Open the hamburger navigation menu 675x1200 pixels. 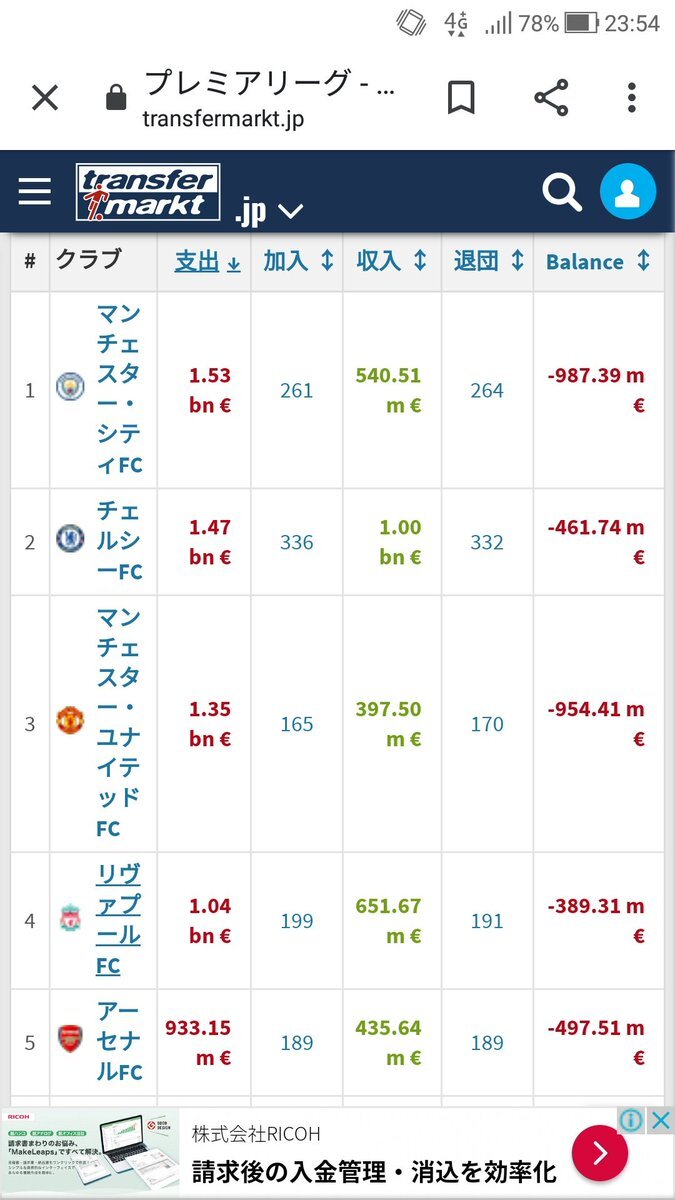tap(34, 191)
